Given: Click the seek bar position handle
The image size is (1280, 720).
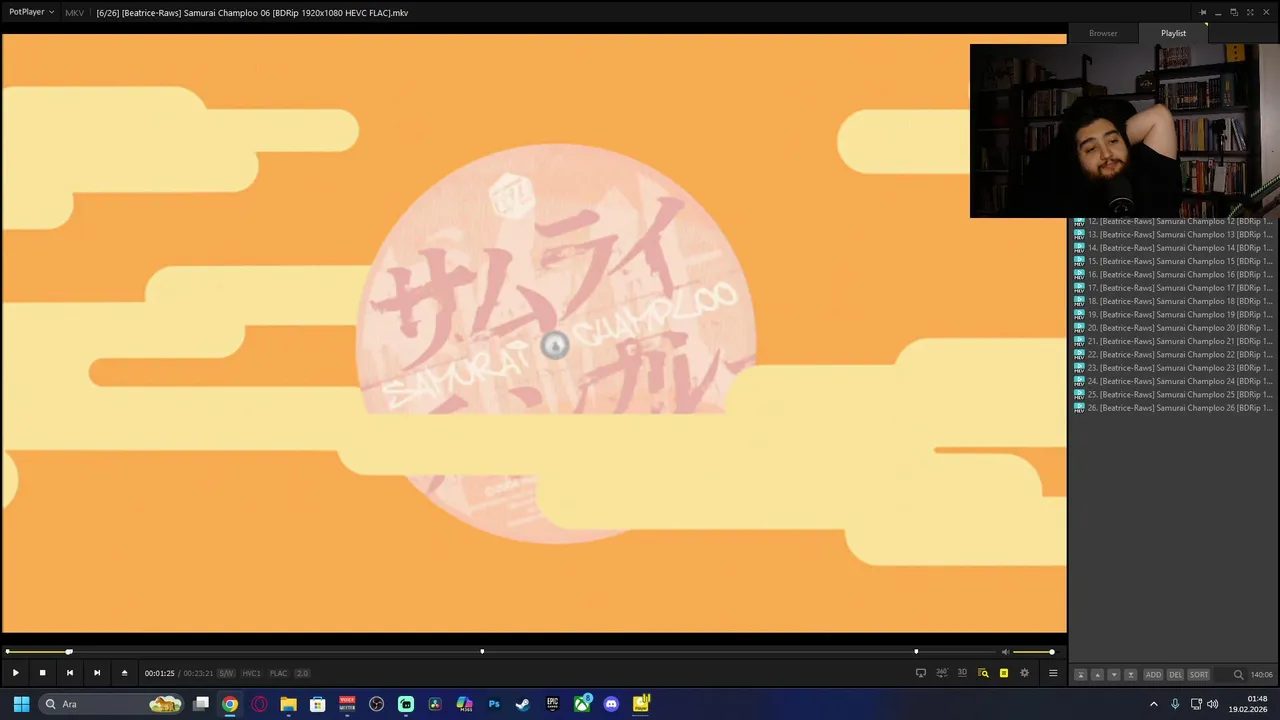Looking at the screenshot, I should [69, 652].
